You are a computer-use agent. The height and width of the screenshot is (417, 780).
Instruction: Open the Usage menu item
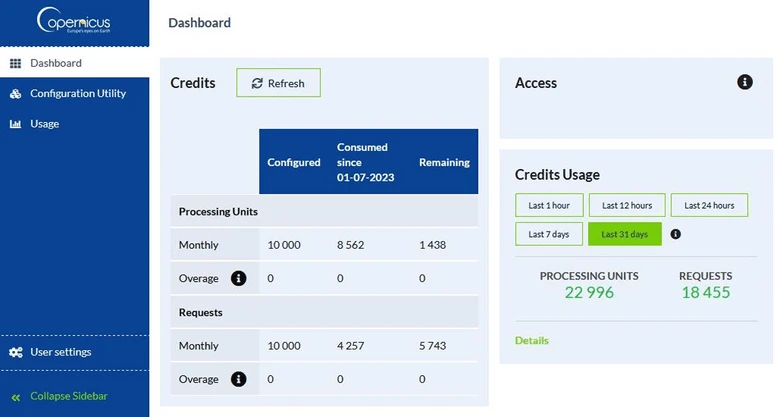point(44,124)
